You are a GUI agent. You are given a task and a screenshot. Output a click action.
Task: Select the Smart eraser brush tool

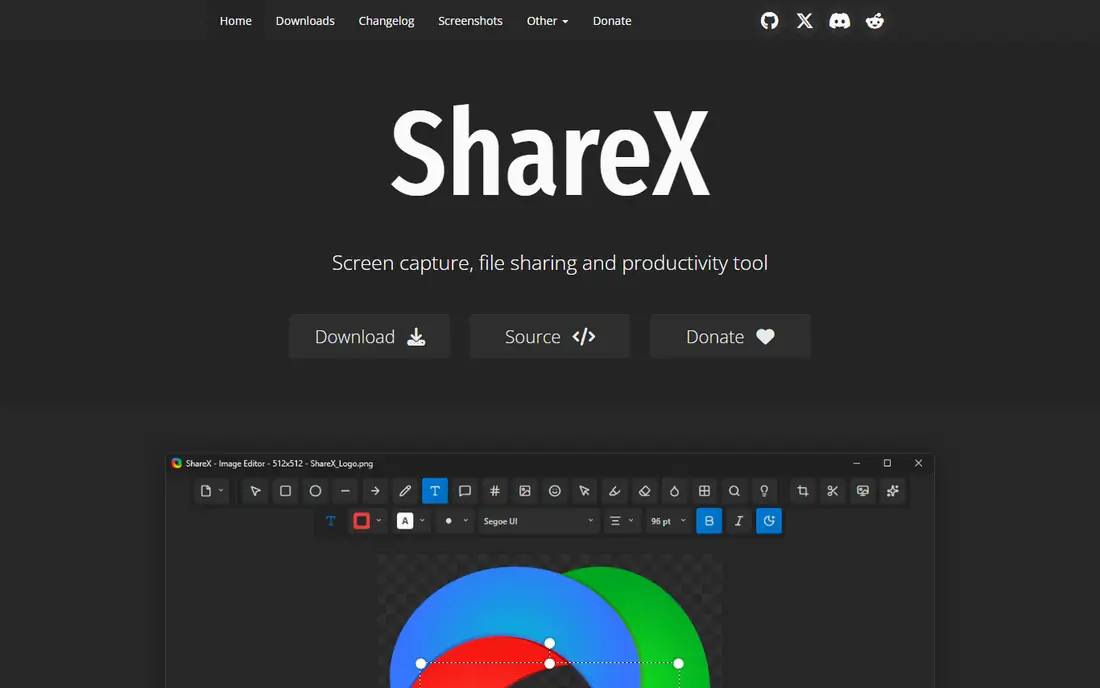(x=615, y=491)
